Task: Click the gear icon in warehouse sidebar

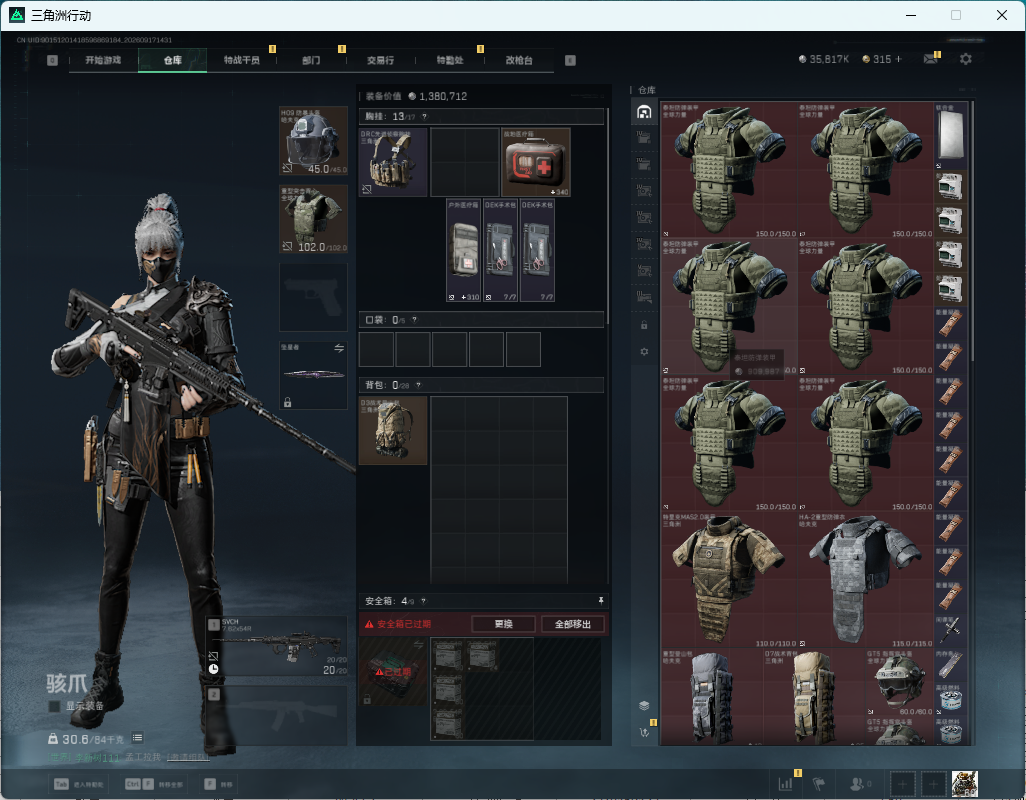Action: (644, 352)
